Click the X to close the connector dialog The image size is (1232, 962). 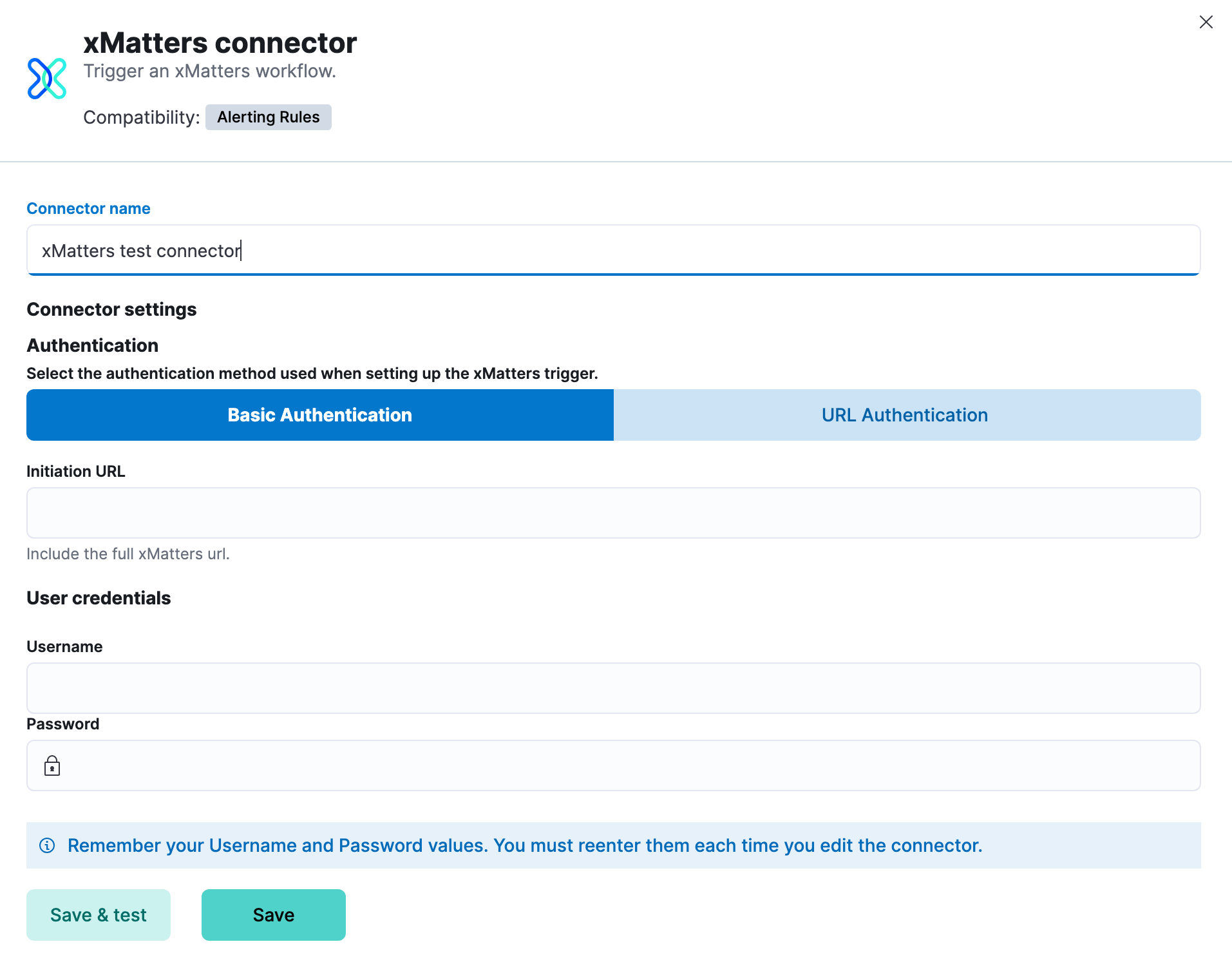tap(1206, 21)
